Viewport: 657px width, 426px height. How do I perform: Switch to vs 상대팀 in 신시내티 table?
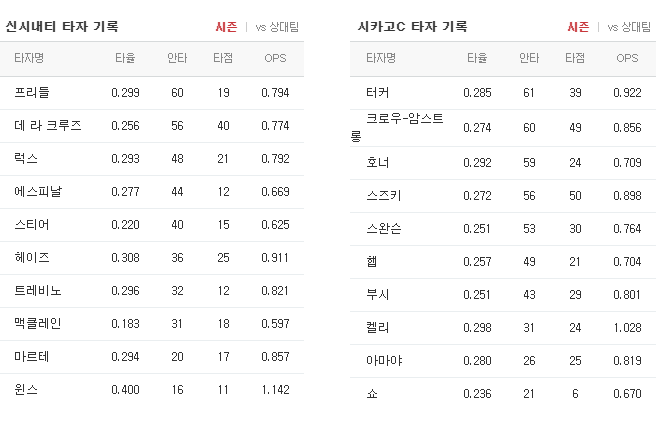point(277,27)
